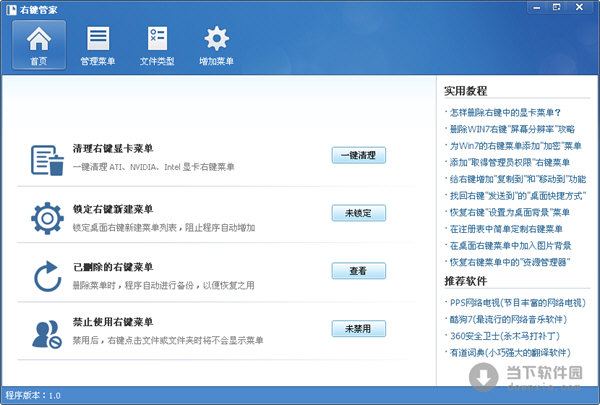Open the 文件类型 tab
Screen dimensions: 600x405
click(x=157, y=45)
